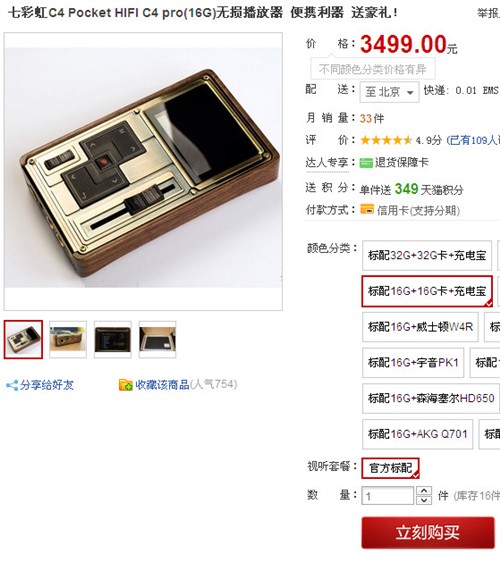The image size is (500, 562).
Task: Click the share-to-friends icon
Action: [x=12, y=386]
